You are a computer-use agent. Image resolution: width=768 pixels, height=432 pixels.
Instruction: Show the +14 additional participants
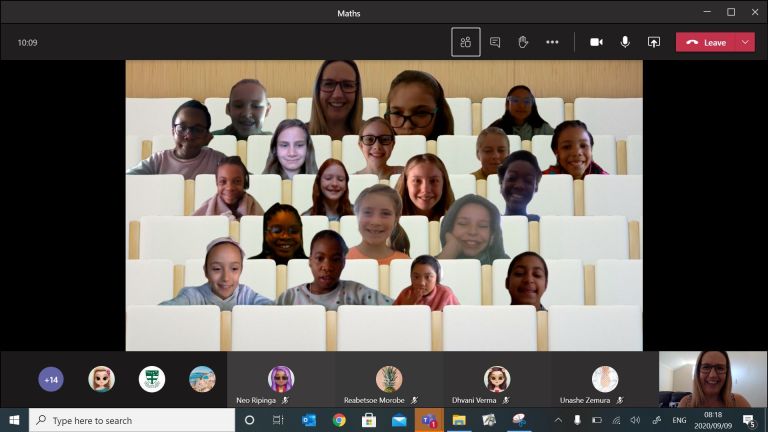pyautogui.click(x=51, y=379)
